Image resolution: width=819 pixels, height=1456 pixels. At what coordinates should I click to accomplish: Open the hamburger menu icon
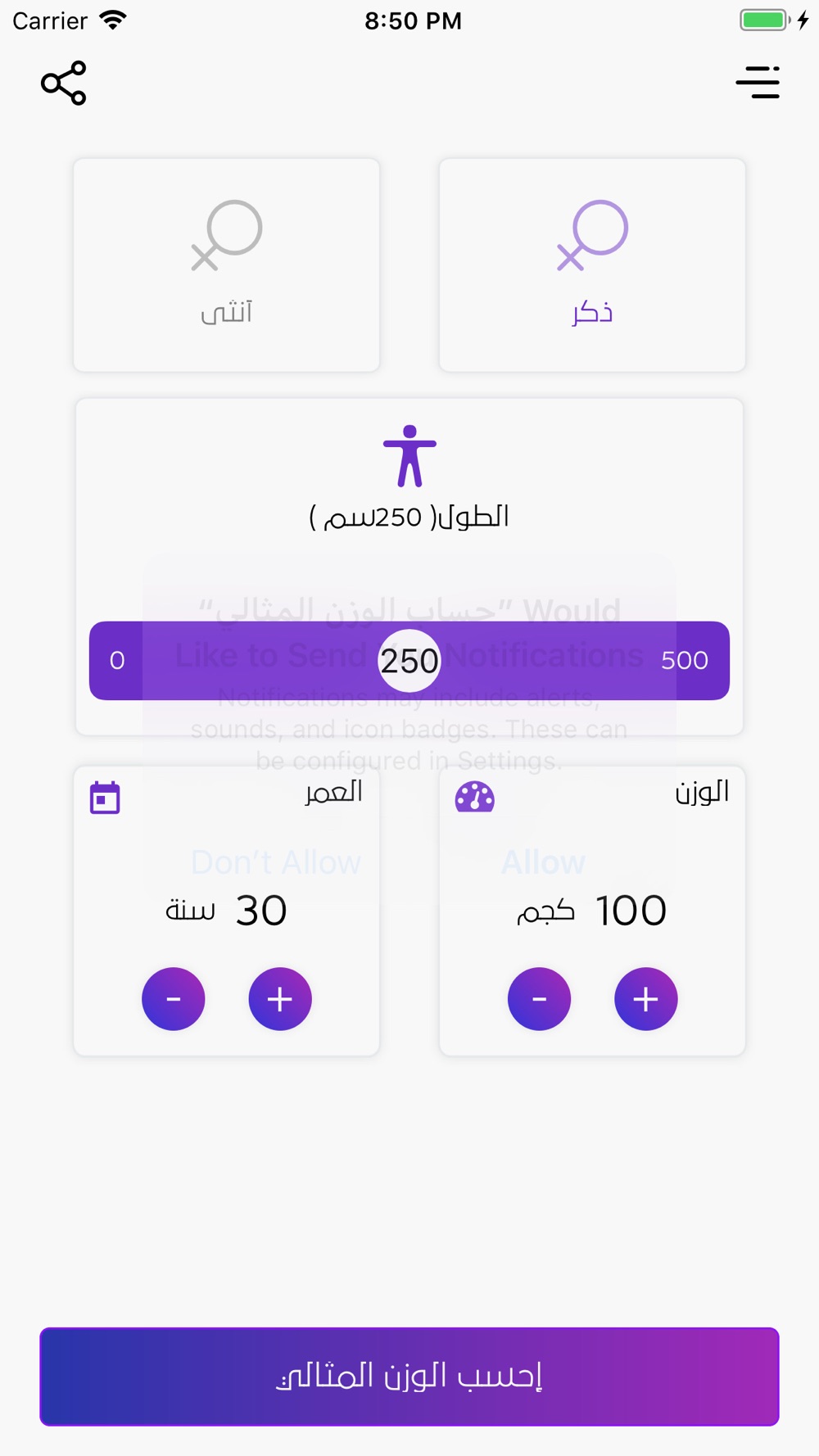point(758,83)
